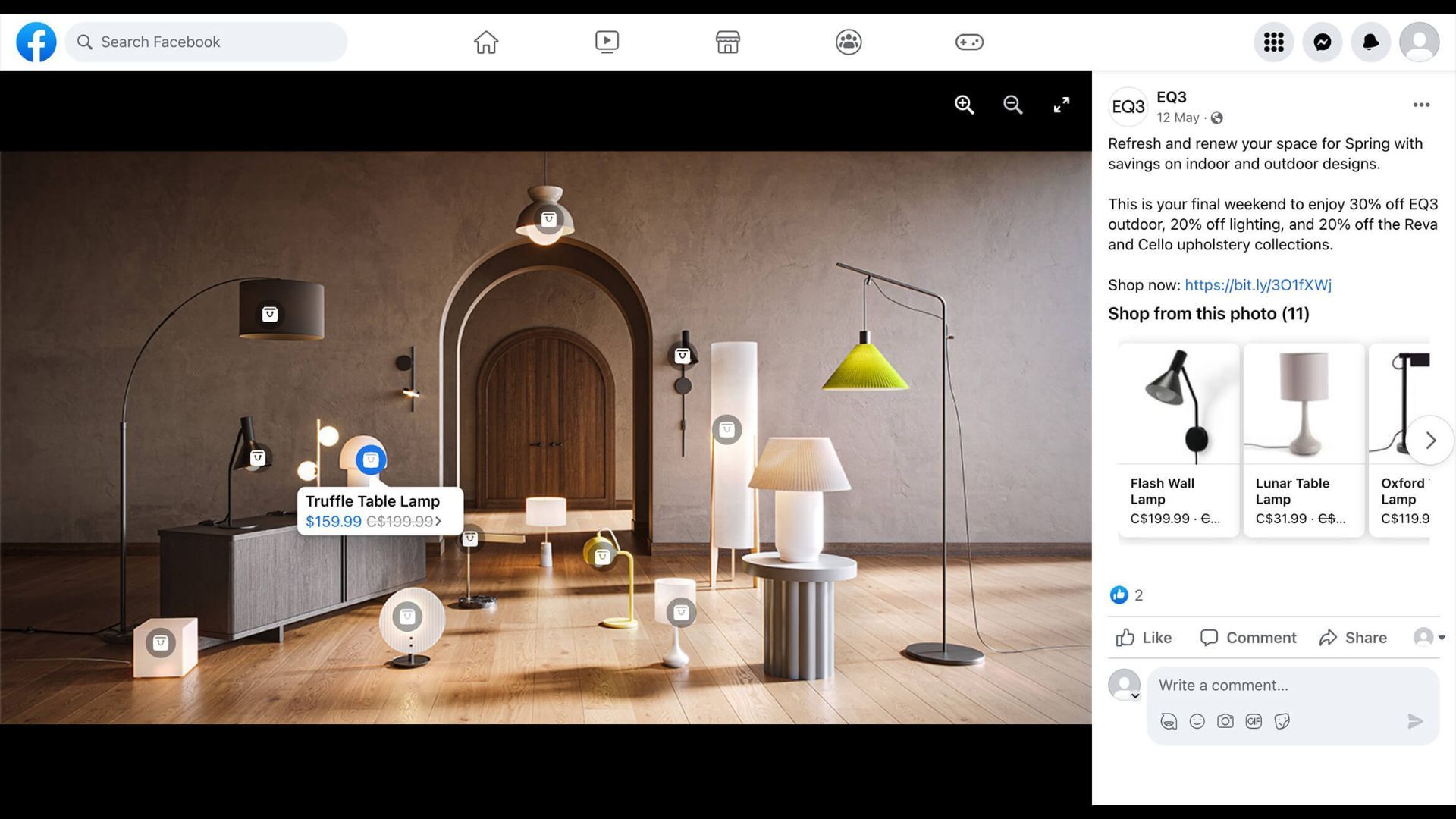
Task: Switch to the Watch video tab
Action: 607,42
